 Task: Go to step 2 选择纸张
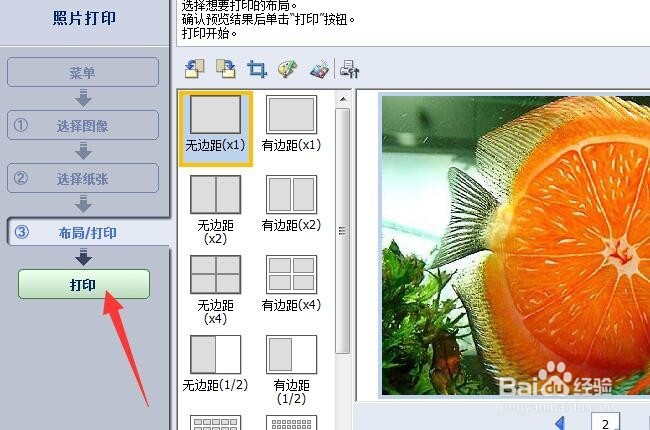pos(83,178)
